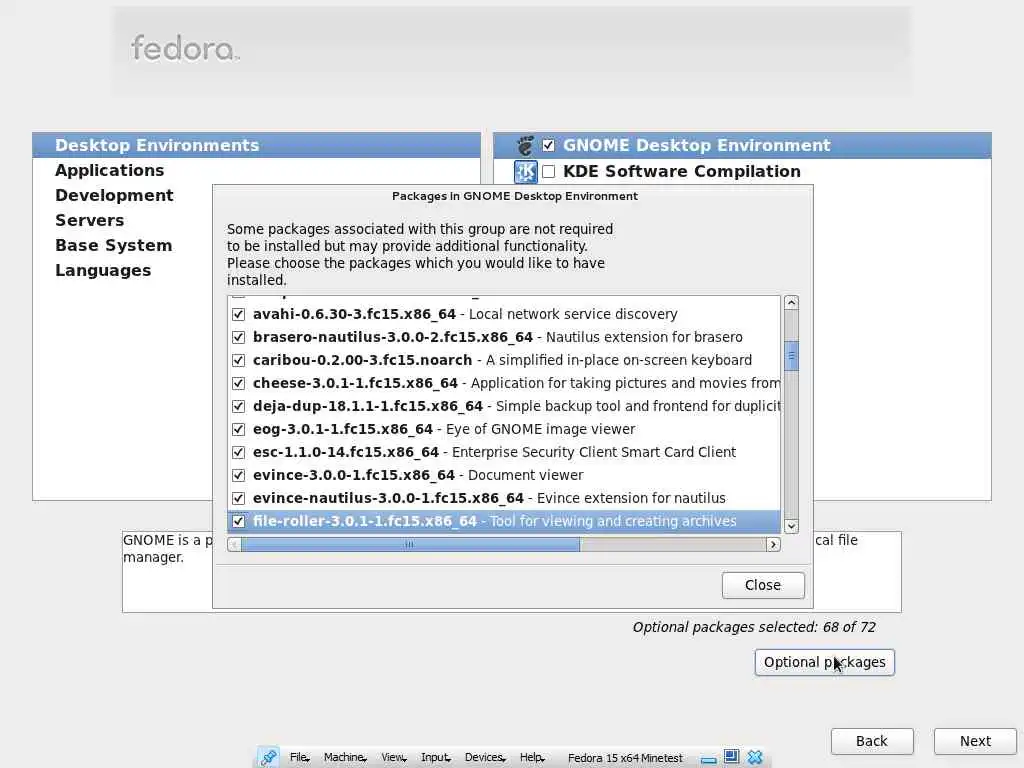Select the Applications category
Viewport: 1024px width, 768px height.
point(110,170)
